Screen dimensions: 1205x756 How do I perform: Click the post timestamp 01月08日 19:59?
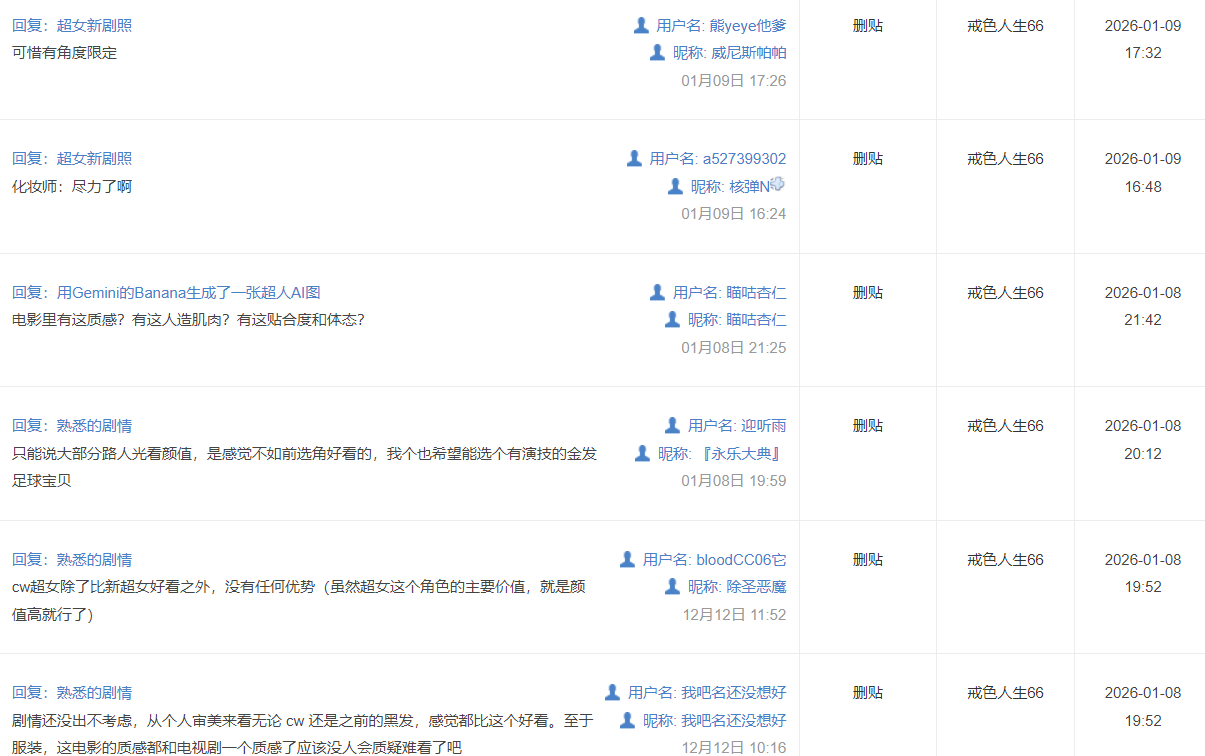[x=733, y=480]
